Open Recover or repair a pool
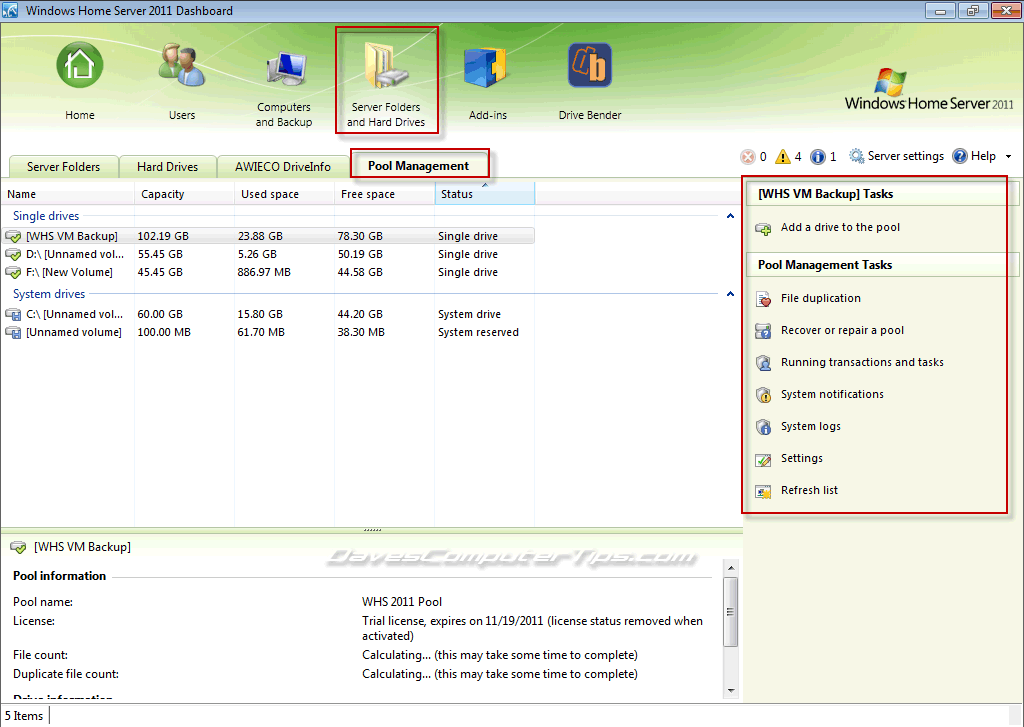 tap(842, 331)
